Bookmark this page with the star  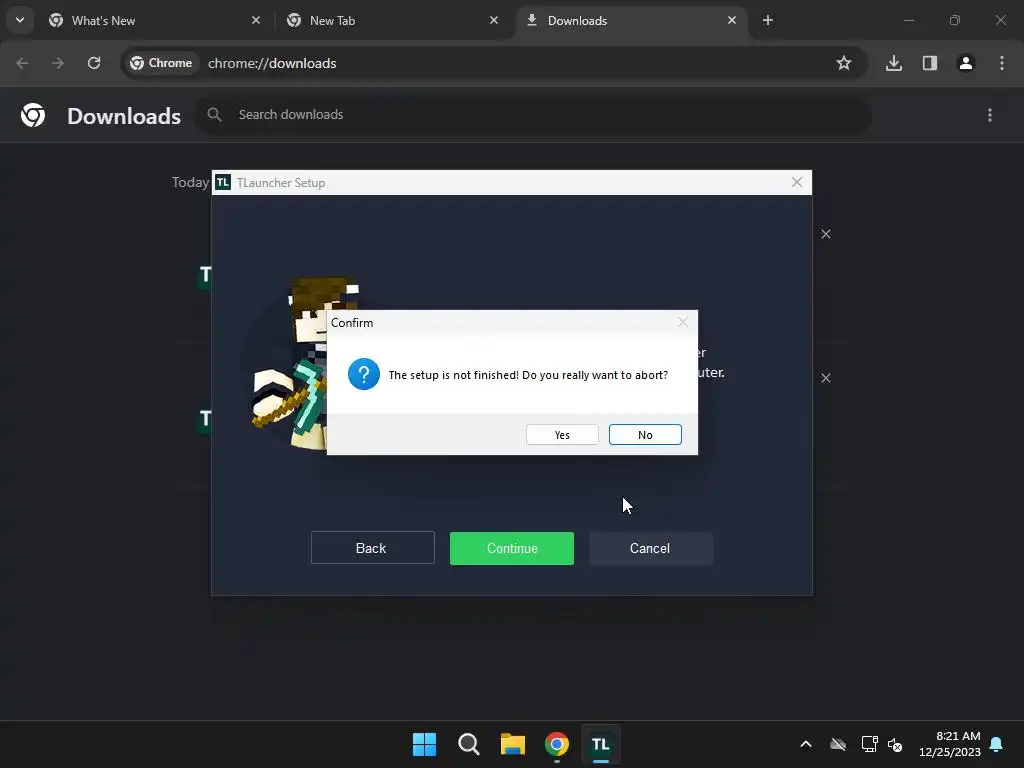click(x=844, y=63)
